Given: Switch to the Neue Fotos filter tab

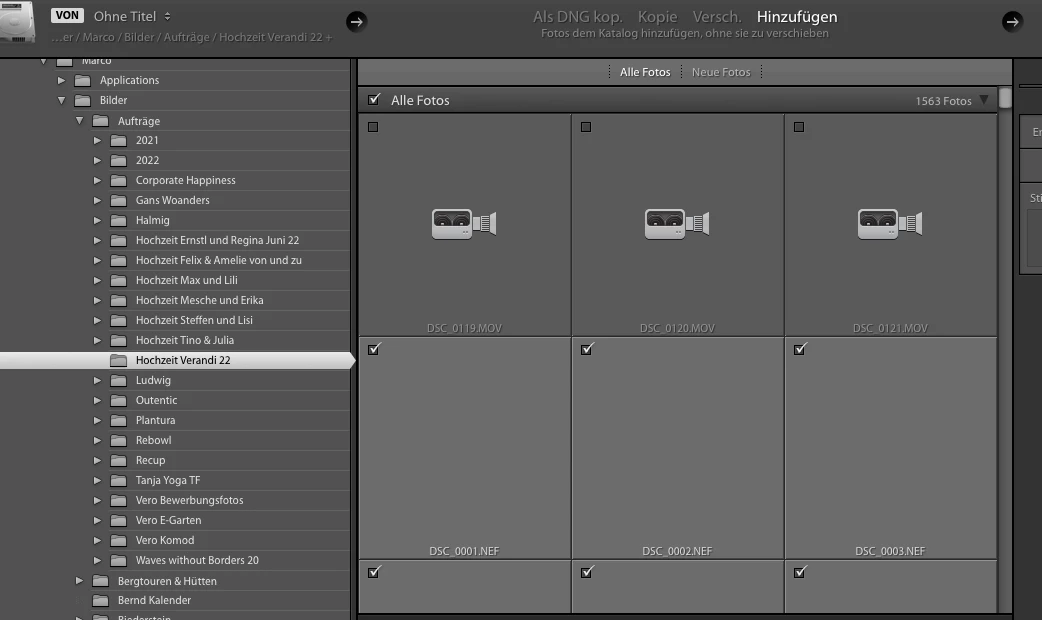Looking at the screenshot, I should click(721, 72).
